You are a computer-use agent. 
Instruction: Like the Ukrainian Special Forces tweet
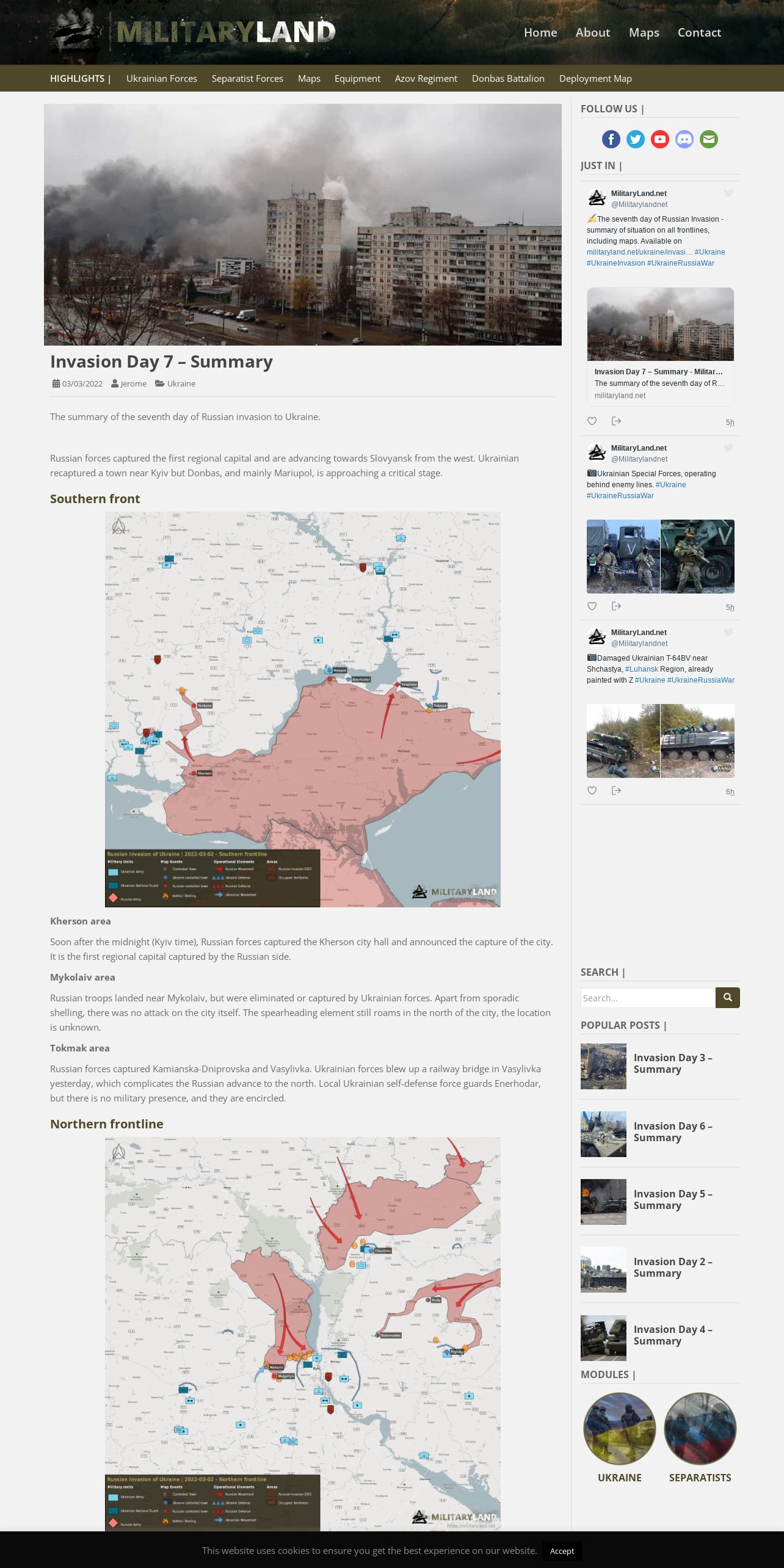click(592, 606)
